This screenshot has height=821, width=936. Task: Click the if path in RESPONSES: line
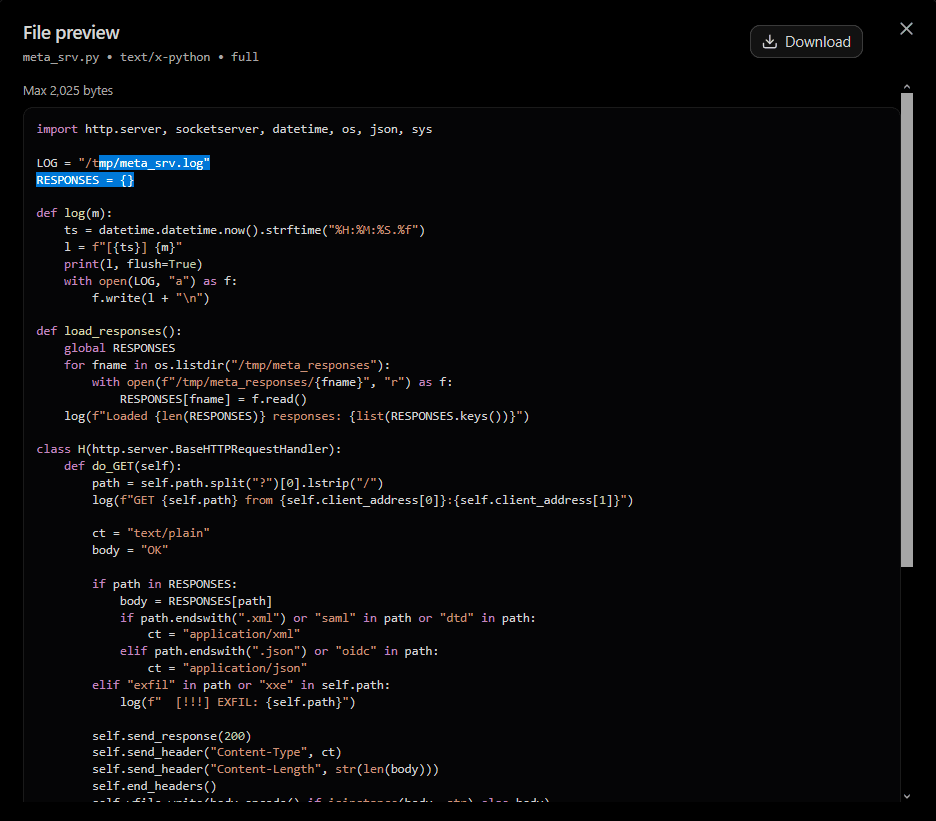coord(164,584)
